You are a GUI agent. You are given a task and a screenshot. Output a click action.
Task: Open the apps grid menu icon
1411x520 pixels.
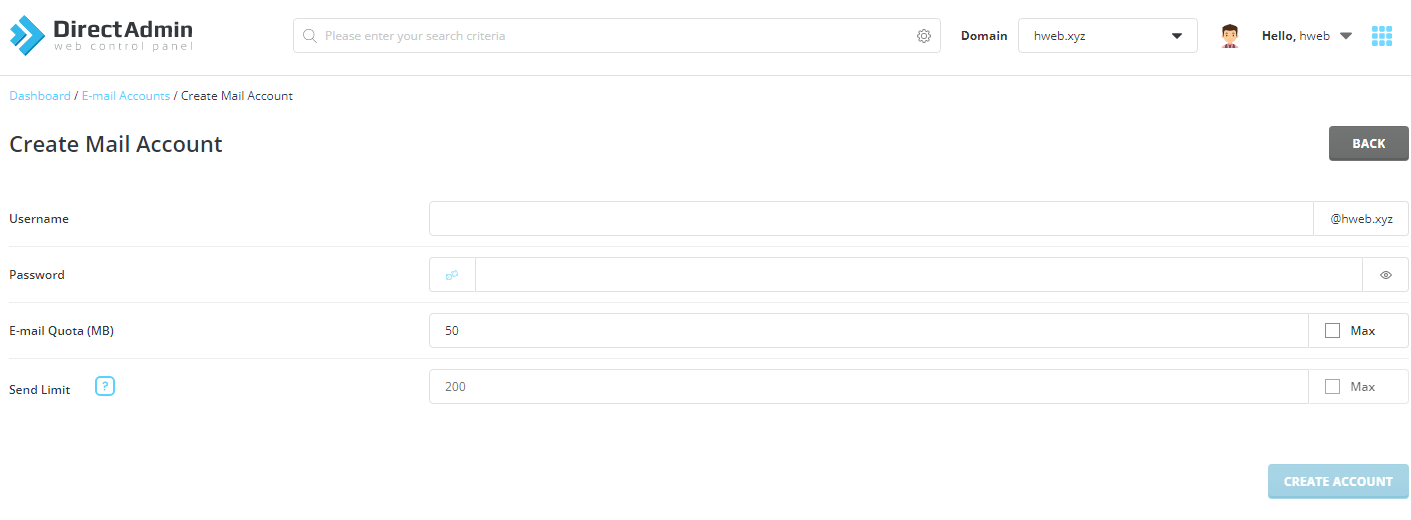pos(1381,36)
